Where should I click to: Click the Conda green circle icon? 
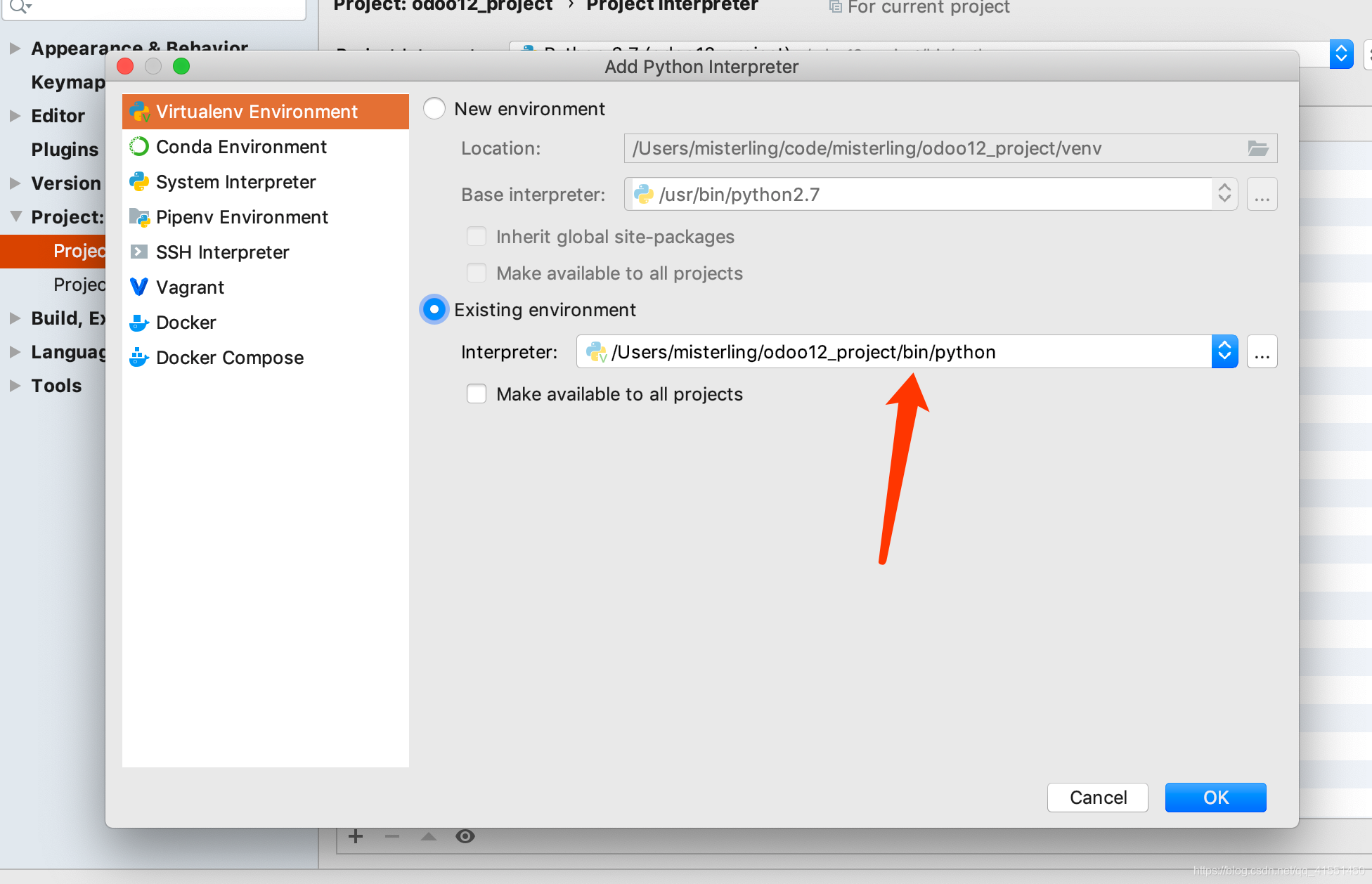(139, 146)
